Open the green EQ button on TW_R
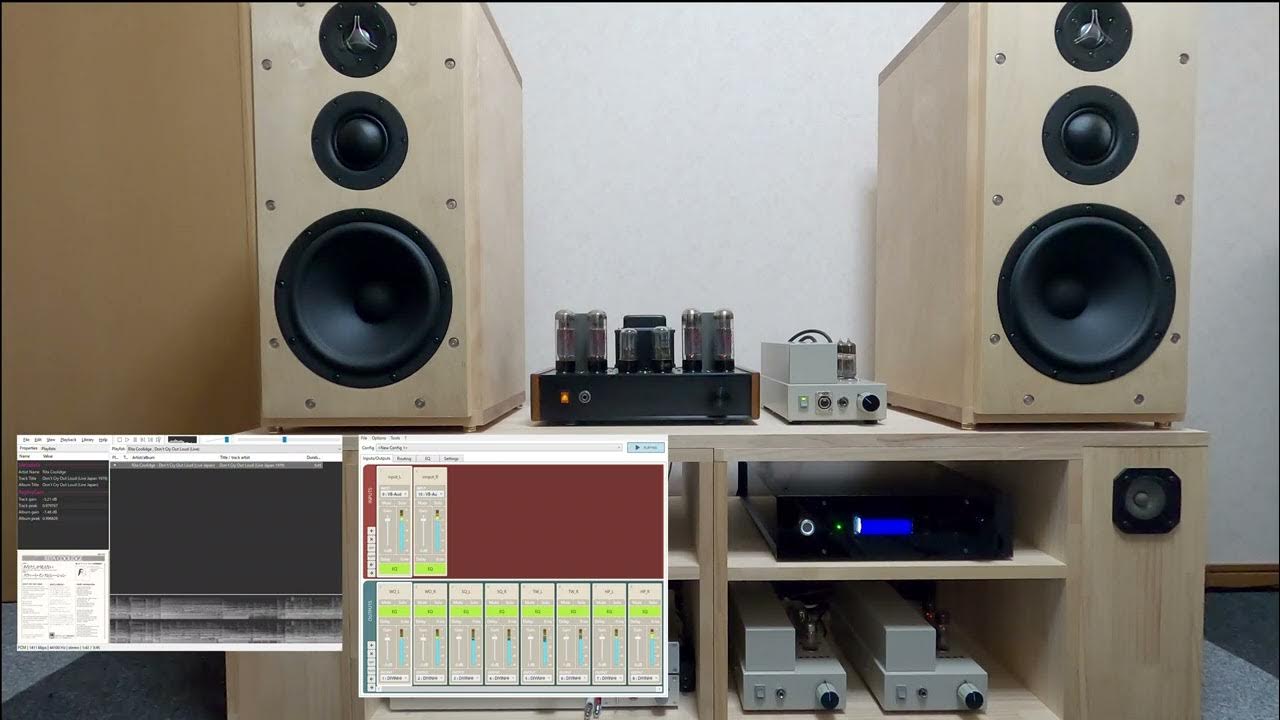This screenshot has width=1280, height=720. pos(573,611)
